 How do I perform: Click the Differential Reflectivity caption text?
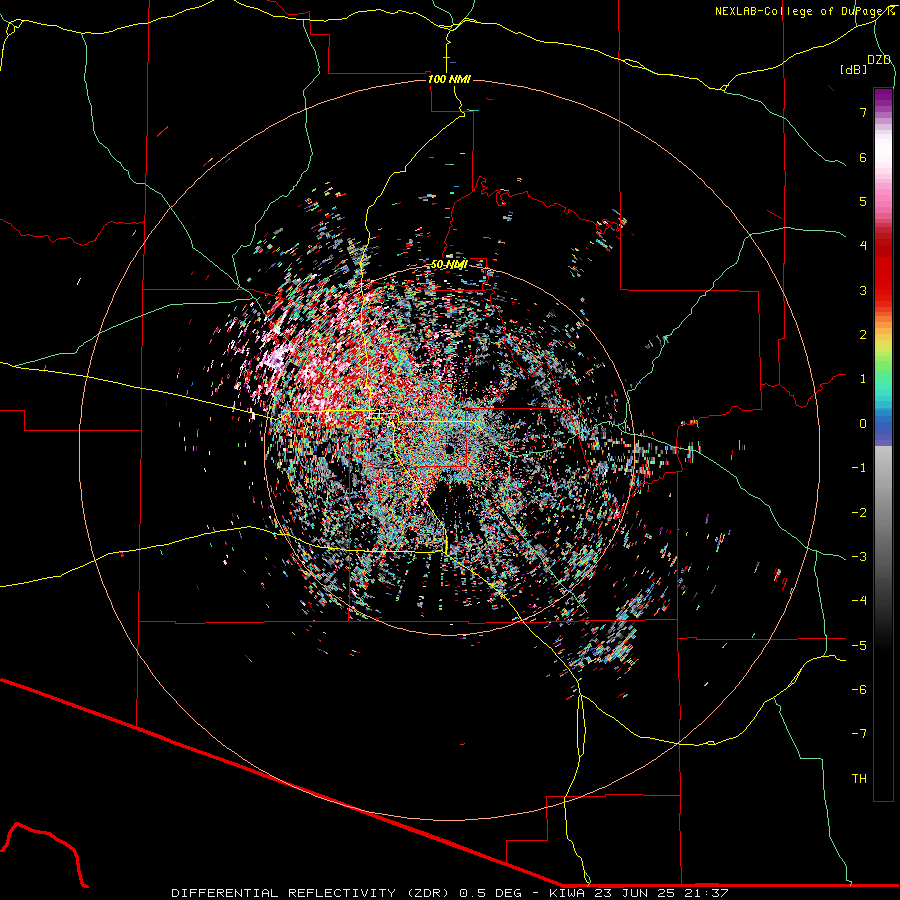click(449, 893)
